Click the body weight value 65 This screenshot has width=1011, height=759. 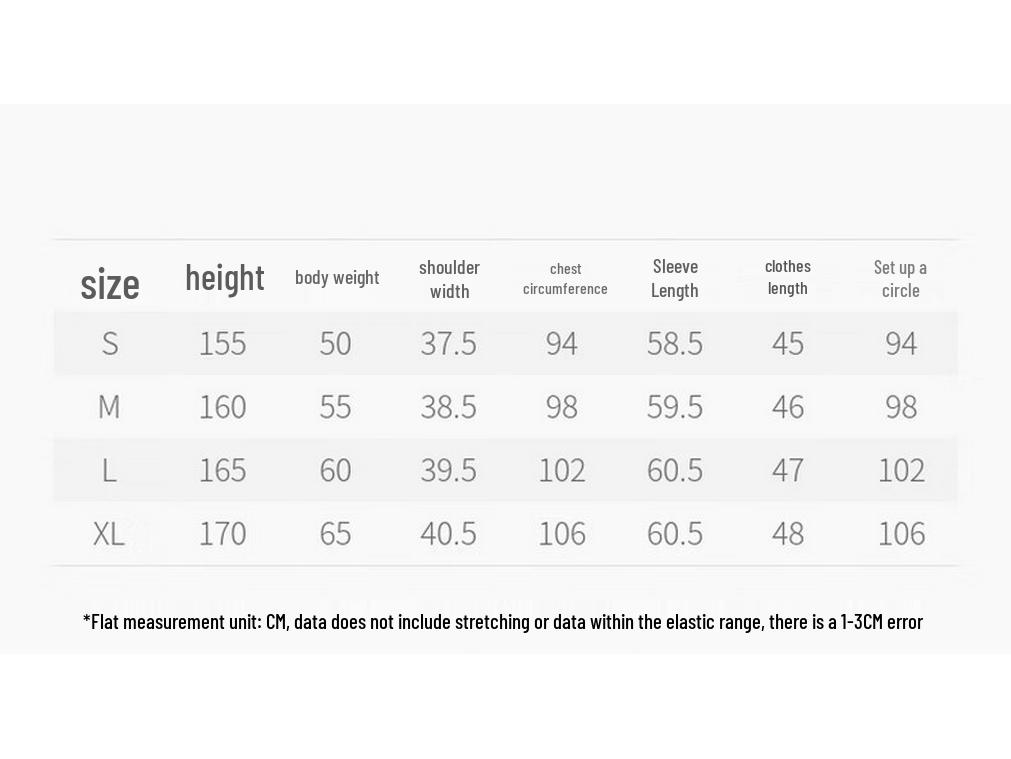point(335,534)
